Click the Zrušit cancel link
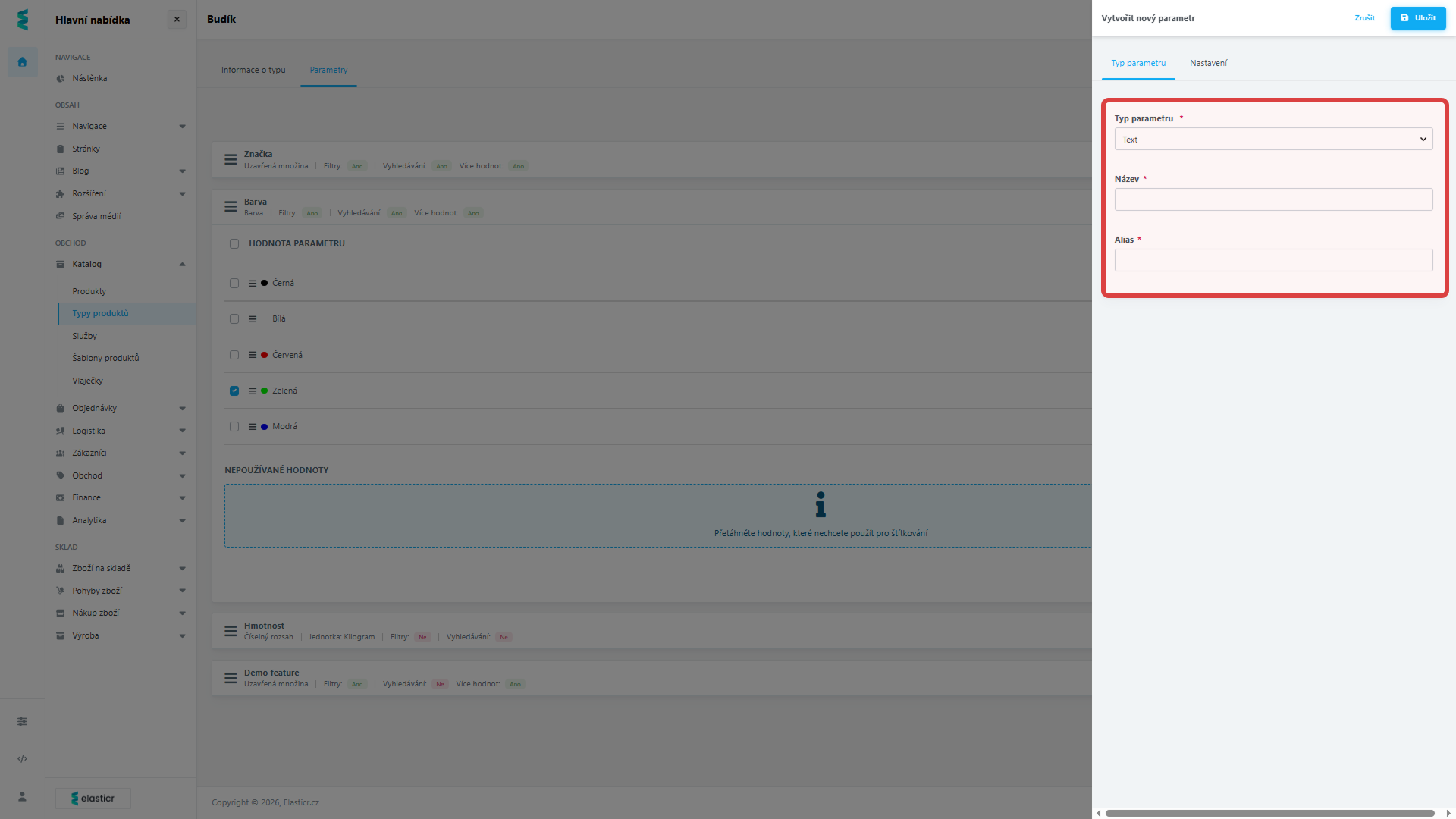The height and width of the screenshot is (819, 1456). tap(1364, 18)
